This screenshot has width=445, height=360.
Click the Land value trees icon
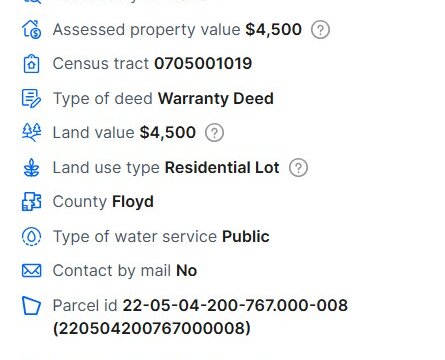coord(32,132)
